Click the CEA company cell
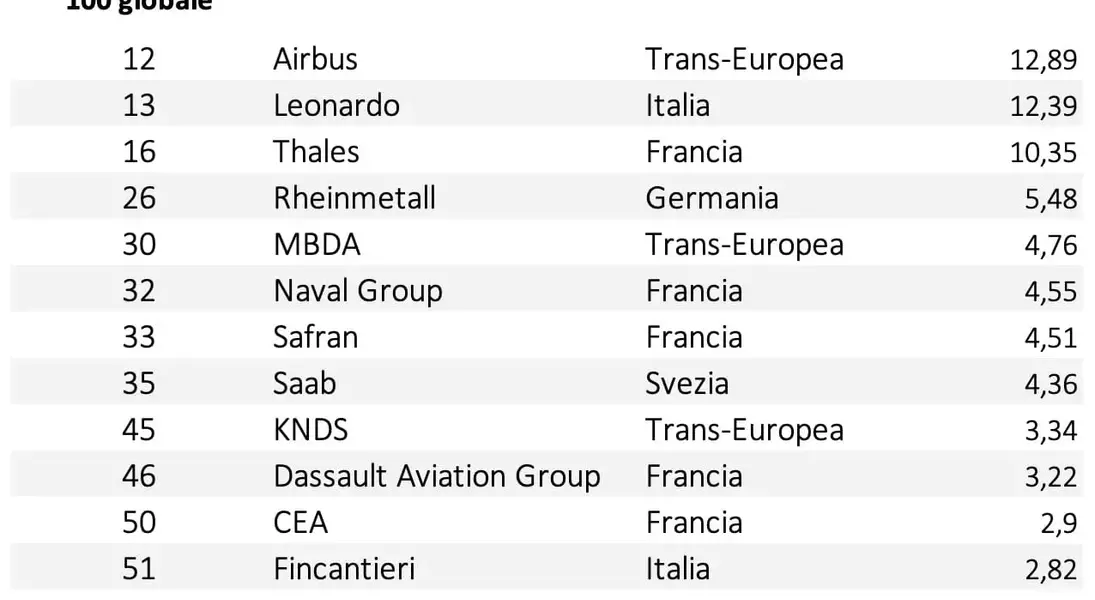Viewport: 1095px width, 600px height. tap(300, 522)
